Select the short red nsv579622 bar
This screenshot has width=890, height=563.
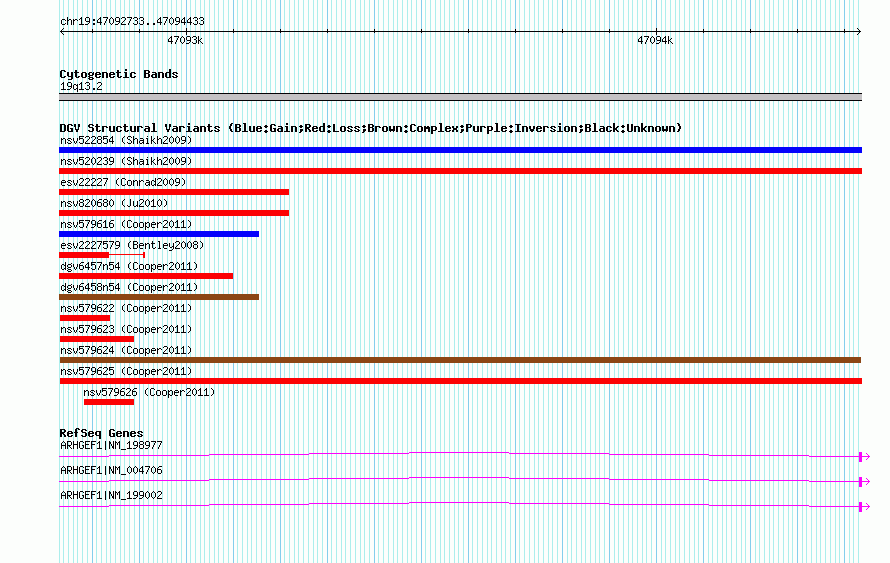pos(85,318)
